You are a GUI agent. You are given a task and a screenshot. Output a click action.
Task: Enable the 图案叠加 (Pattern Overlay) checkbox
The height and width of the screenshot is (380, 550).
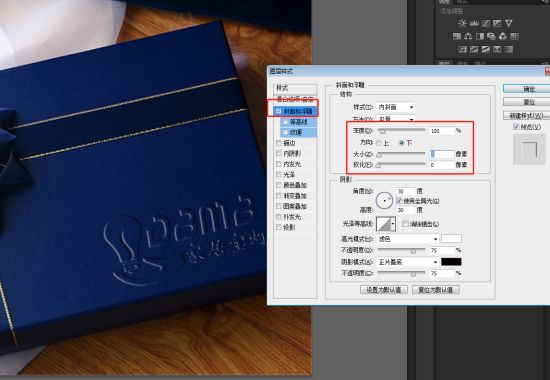point(279,206)
